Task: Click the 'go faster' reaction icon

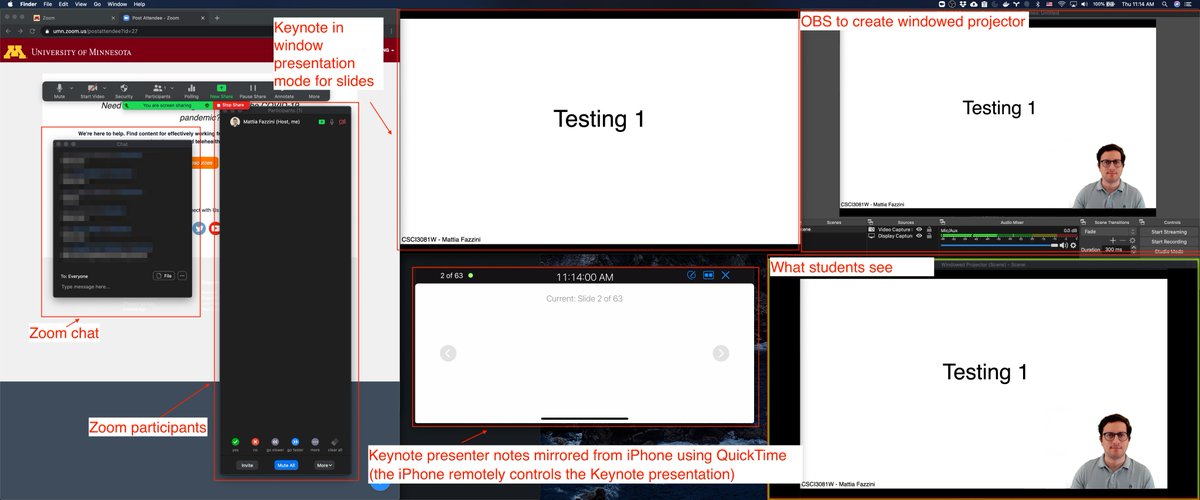Action: (x=295, y=441)
